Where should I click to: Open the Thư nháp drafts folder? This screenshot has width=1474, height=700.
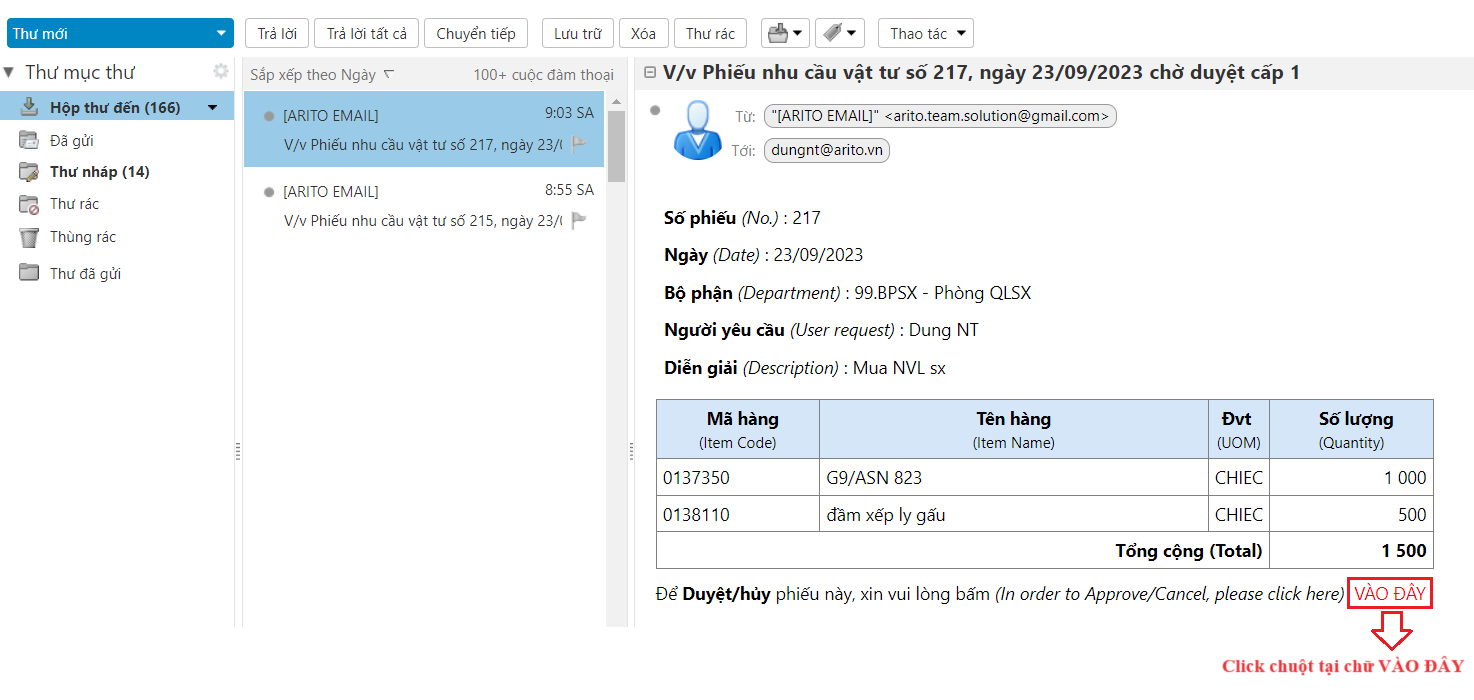pyautogui.click(x=99, y=172)
